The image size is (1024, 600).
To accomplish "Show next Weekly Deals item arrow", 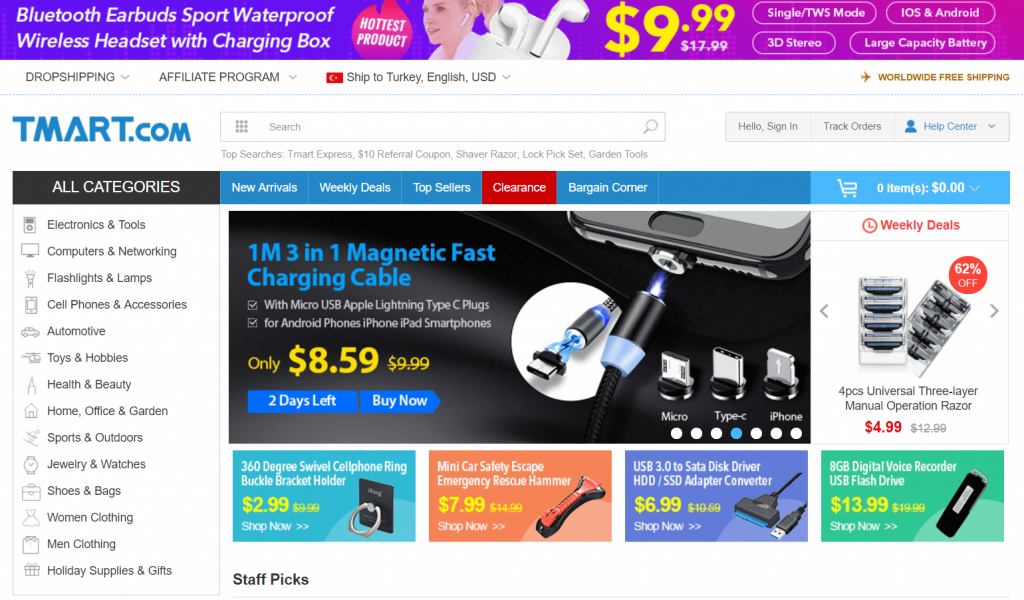I will click(x=994, y=311).
